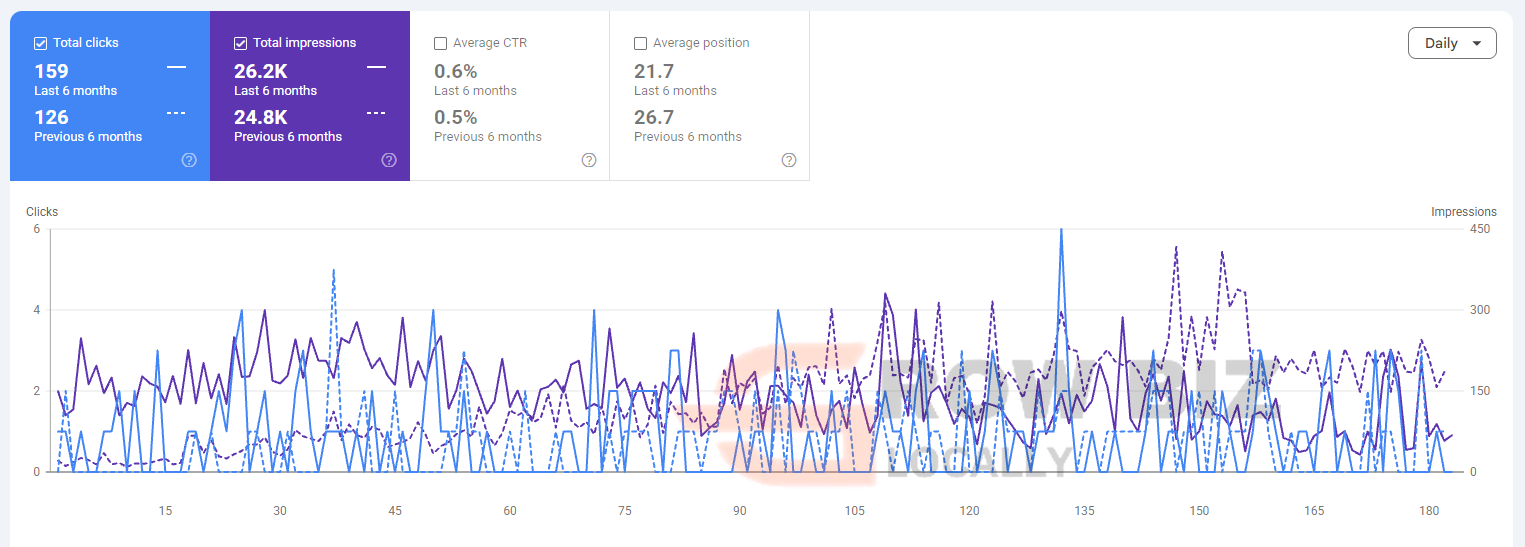
Task: Click day 75 on the x-axis
Action: click(x=625, y=511)
